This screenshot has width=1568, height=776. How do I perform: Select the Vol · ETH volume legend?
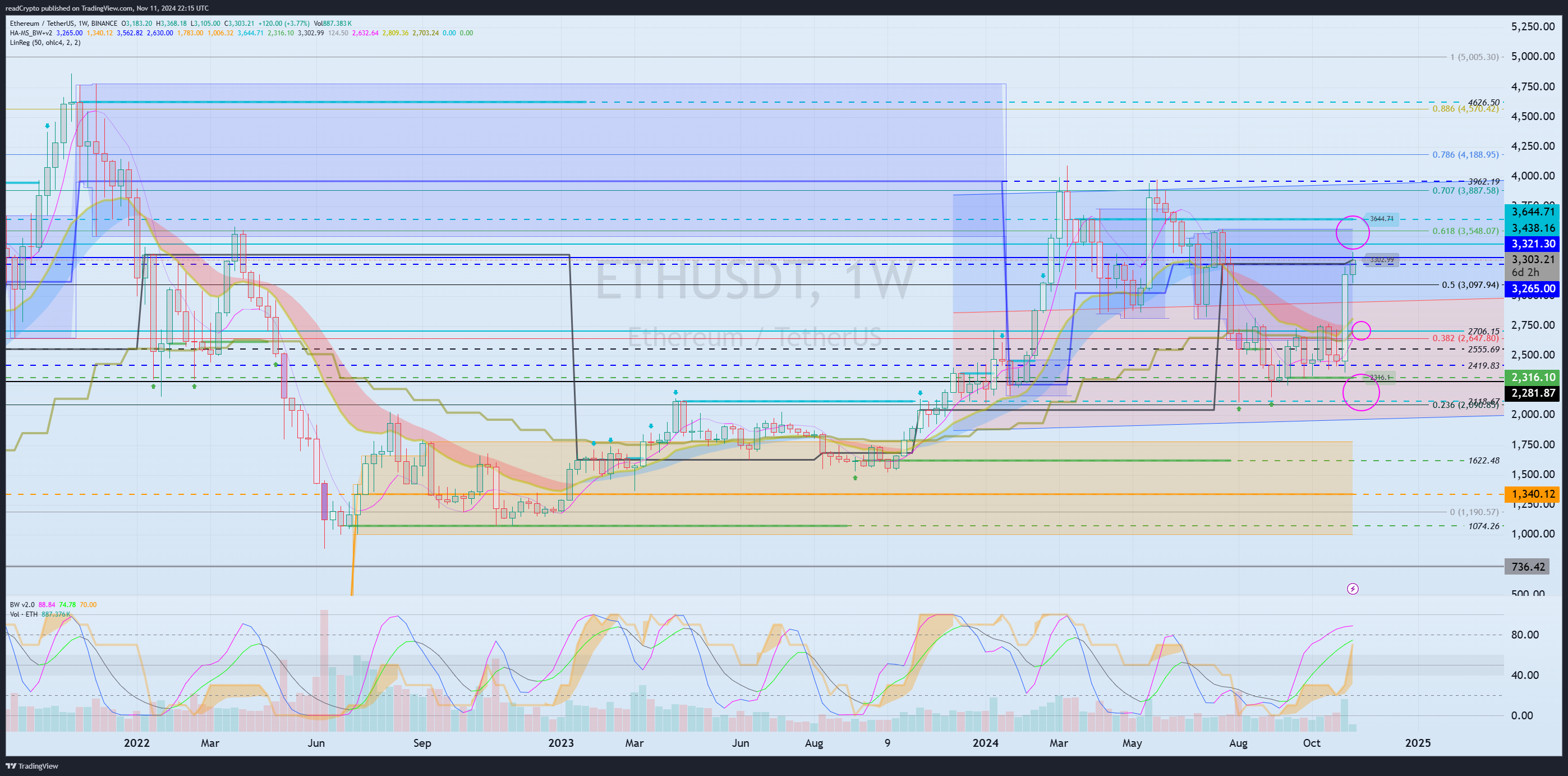[x=24, y=614]
